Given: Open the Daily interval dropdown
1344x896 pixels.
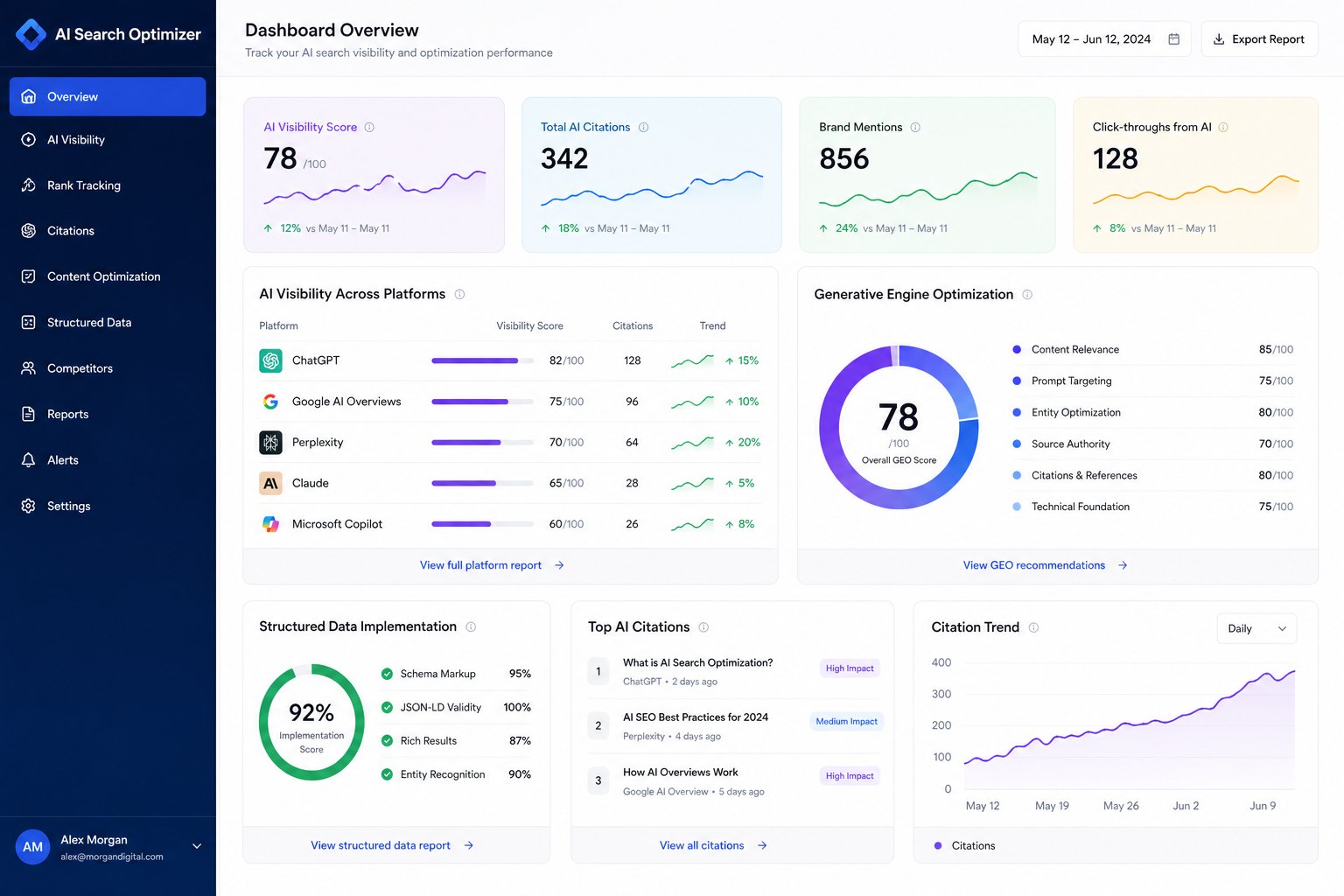Looking at the screenshot, I should pyautogui.click(x=1256, y=628).
